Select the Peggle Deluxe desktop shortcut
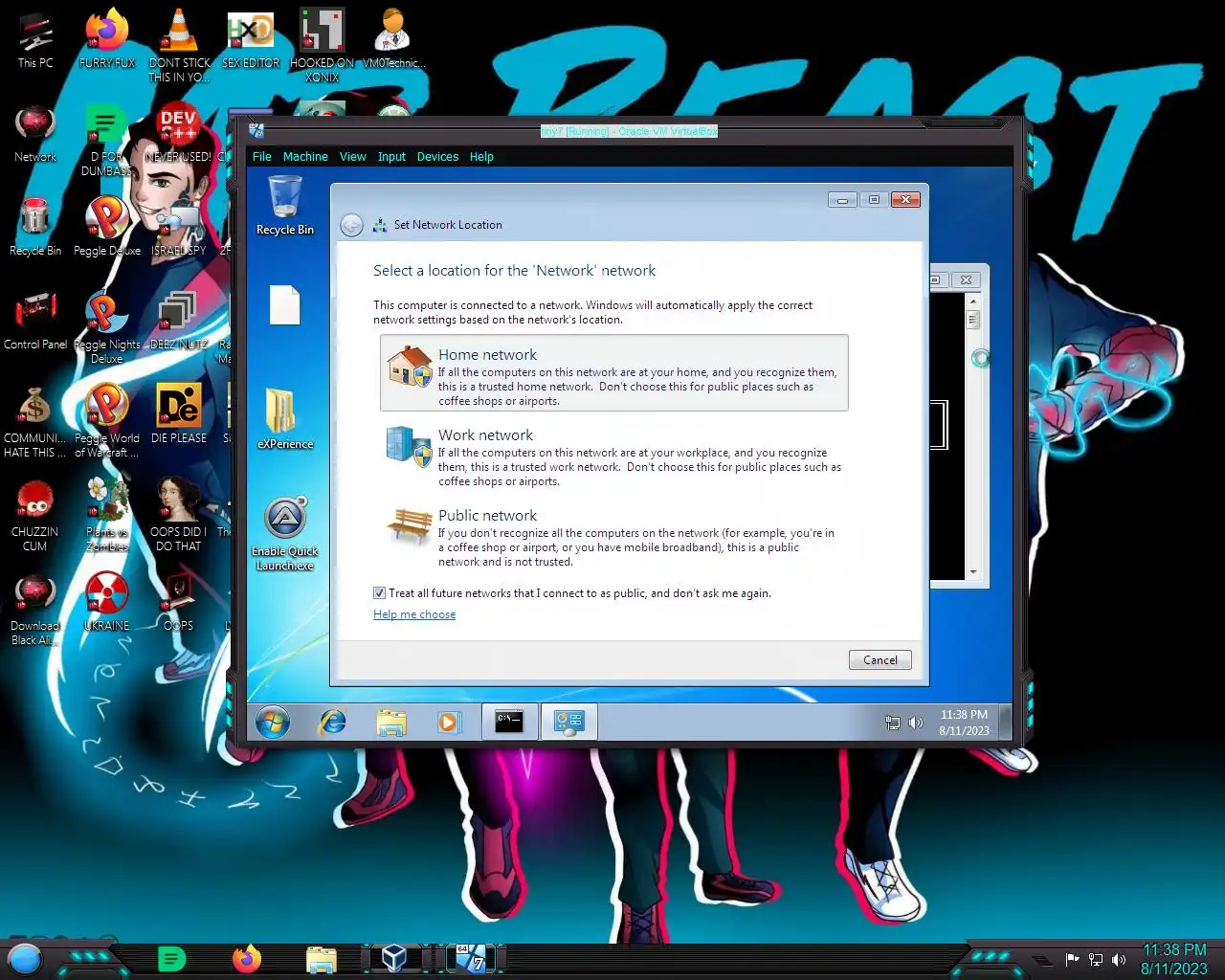Screen dimensions: 1225x980 (x=107, y=227)
